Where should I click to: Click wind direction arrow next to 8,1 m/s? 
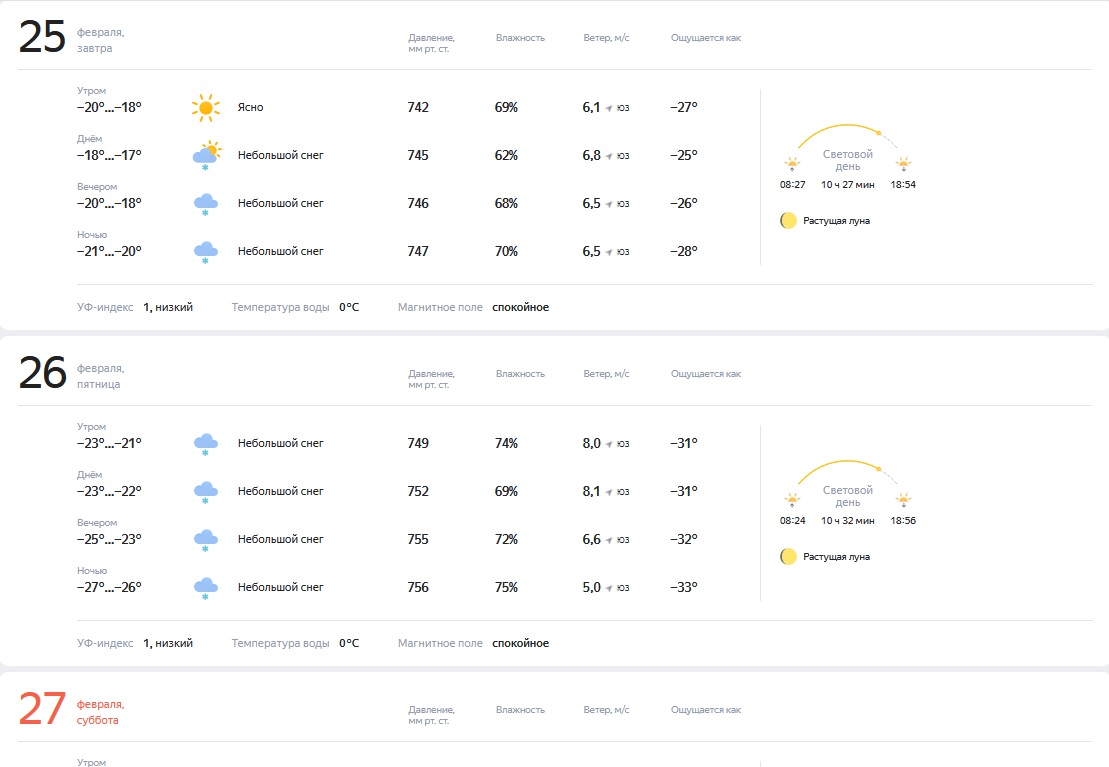click(609, 492)
